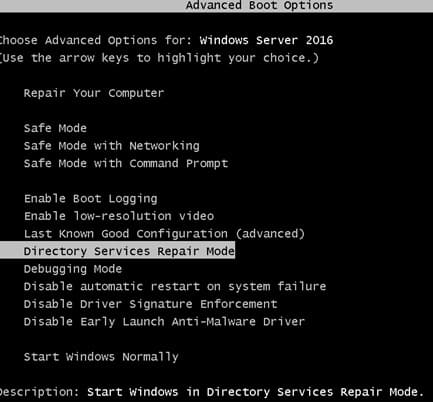Click the Windows Server 2016 label
The width and height of the screenshot is (433, 403).
266,40
